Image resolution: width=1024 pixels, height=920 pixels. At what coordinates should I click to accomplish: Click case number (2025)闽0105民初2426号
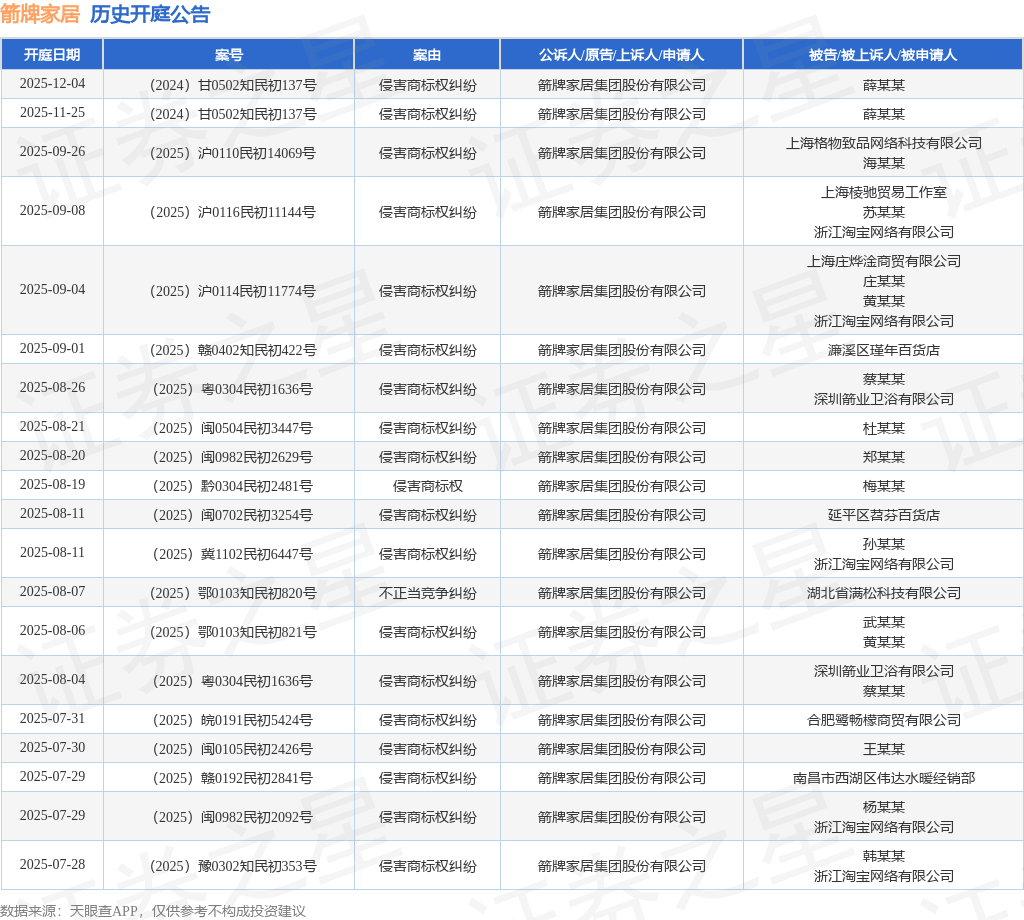pos(233,749)
